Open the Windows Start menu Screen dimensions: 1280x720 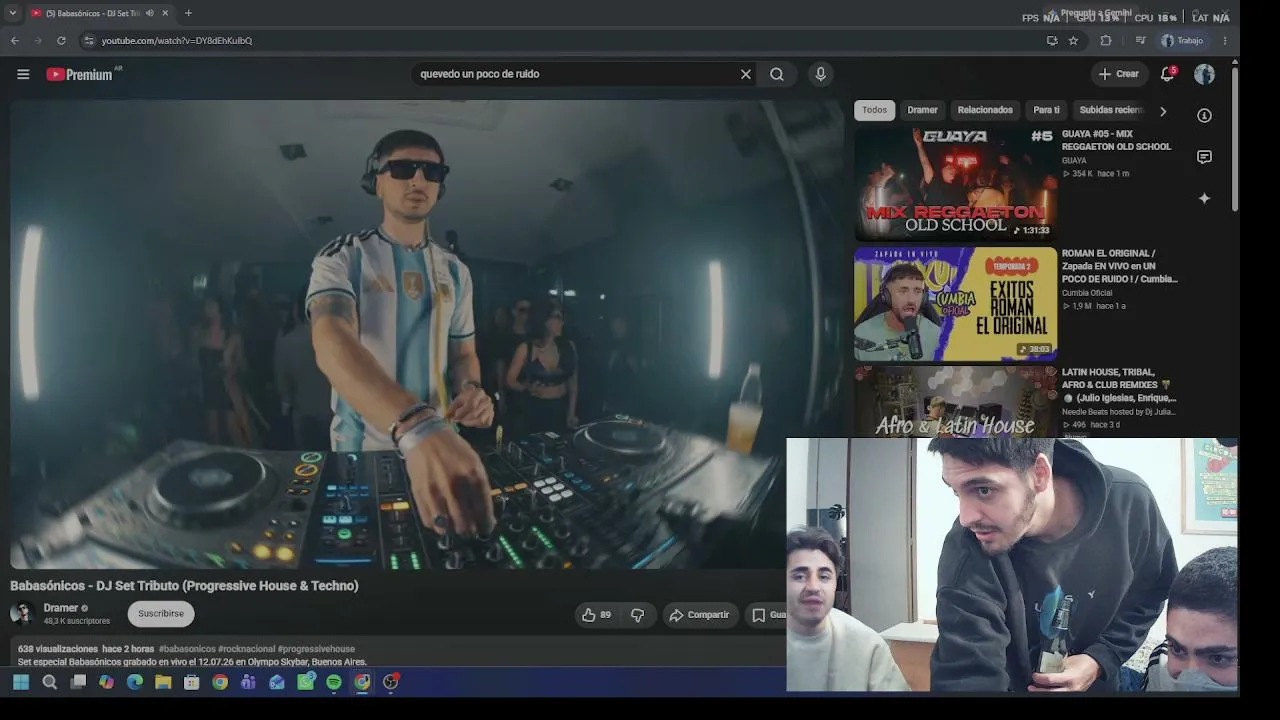pos(21,682)
